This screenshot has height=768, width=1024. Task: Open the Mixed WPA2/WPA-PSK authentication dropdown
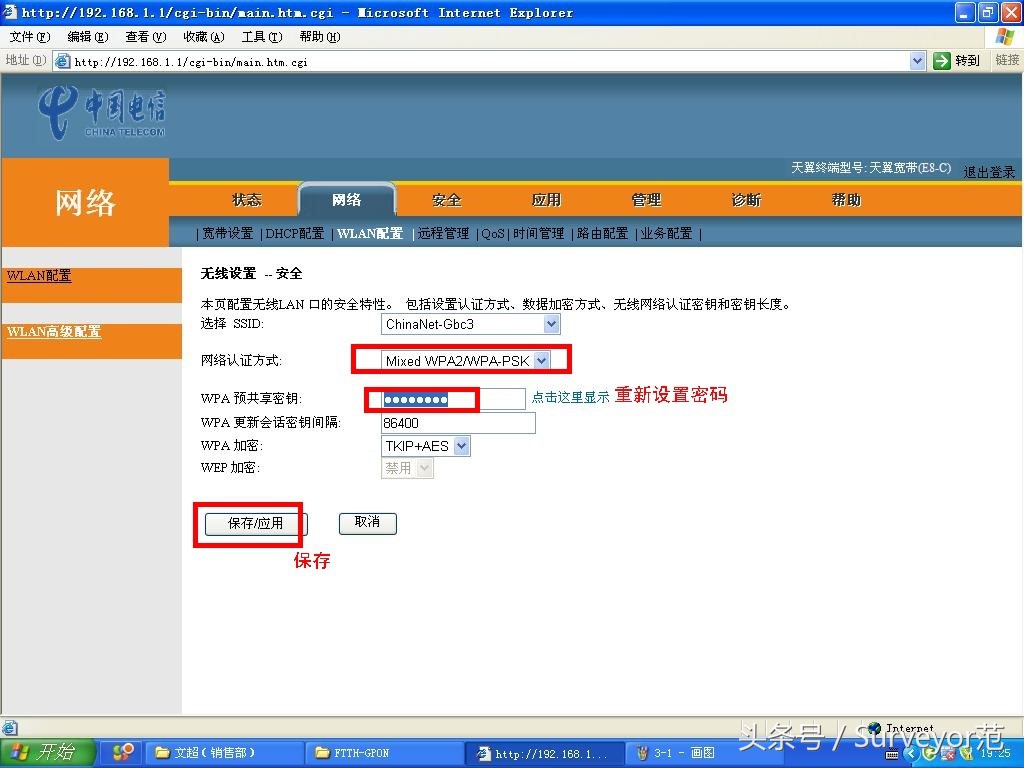coord(540,360)
